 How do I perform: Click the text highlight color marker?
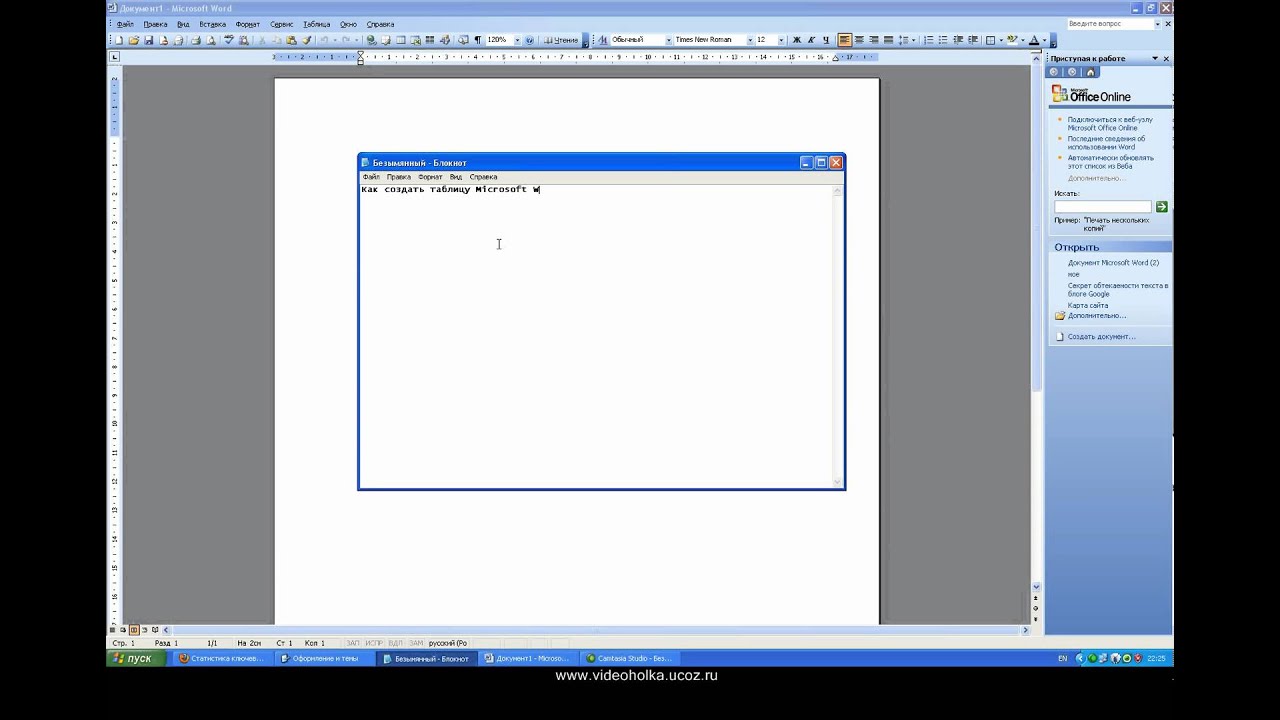click(1012, 40)
